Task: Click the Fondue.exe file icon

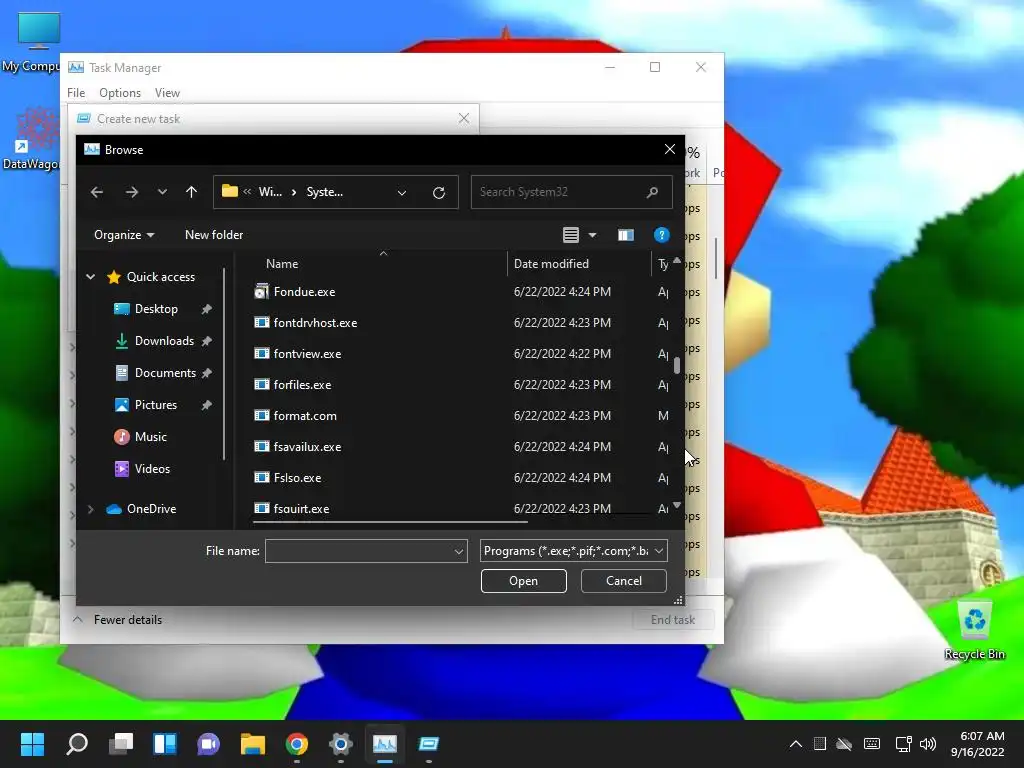Action: tap(261, 291)
